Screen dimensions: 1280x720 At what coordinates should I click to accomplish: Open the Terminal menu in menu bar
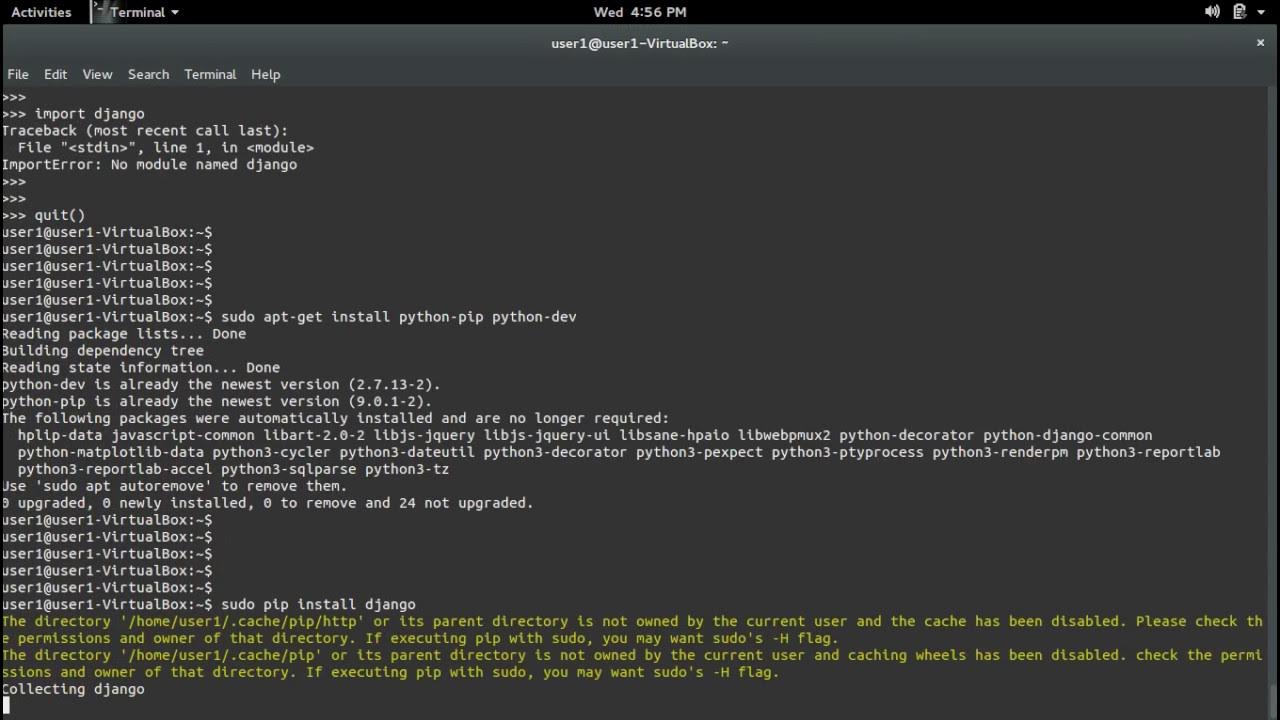210,74
